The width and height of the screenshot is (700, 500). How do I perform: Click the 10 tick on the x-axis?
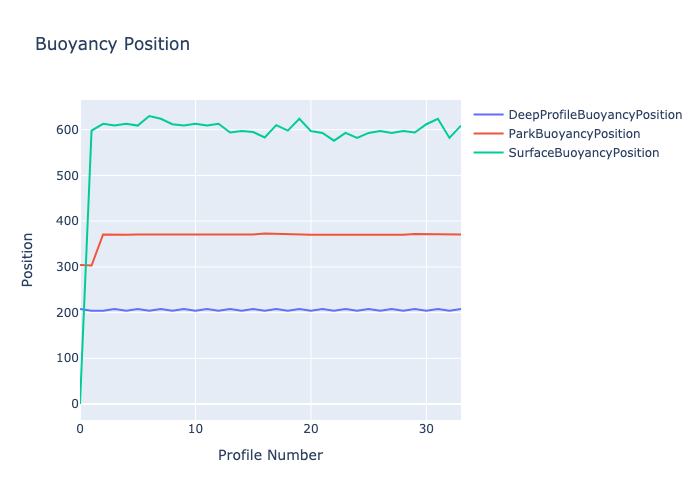point(195,429)
